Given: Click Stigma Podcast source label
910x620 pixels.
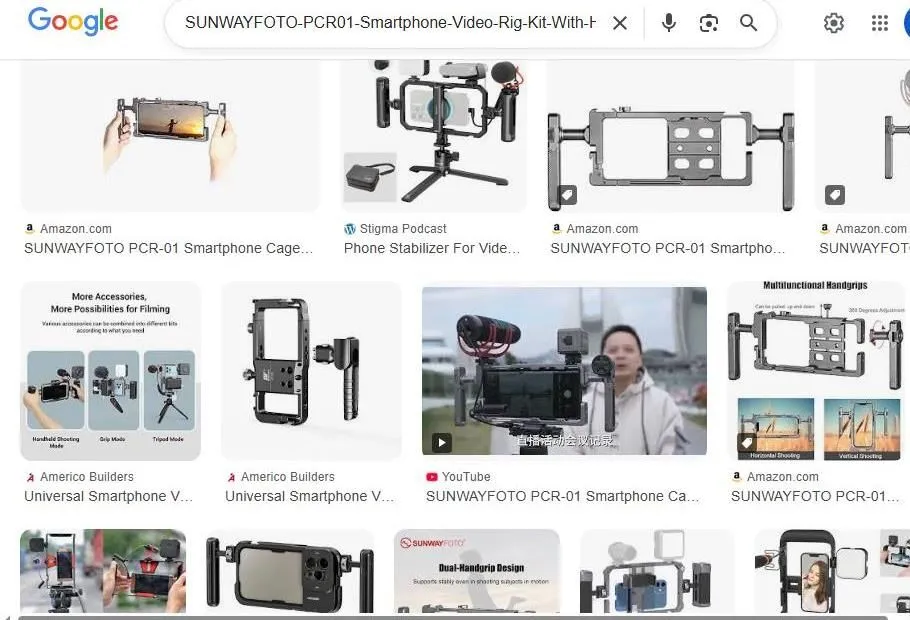Looking at the screenshot, I should point(403,229).
